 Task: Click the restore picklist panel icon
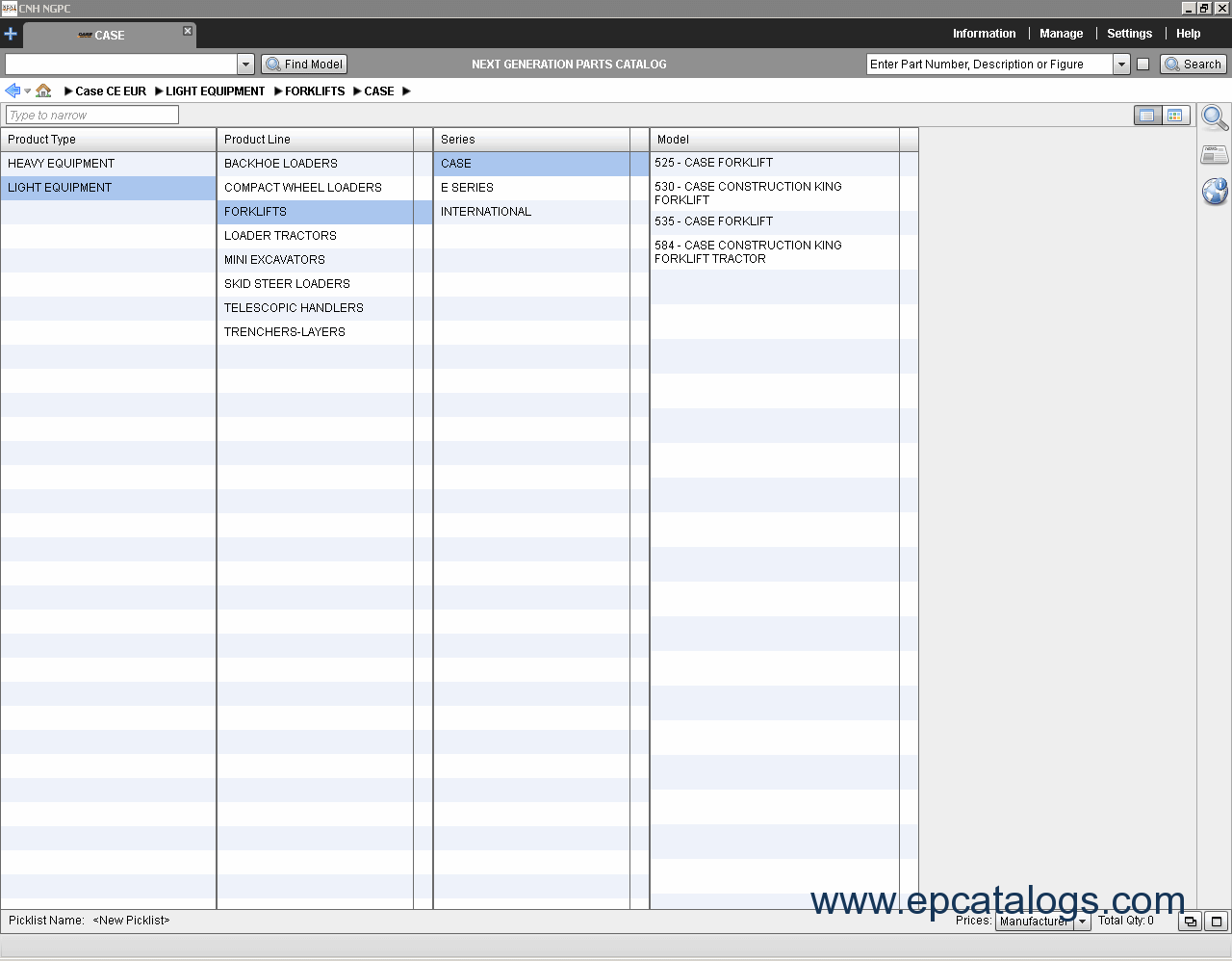coord(1191,922)
